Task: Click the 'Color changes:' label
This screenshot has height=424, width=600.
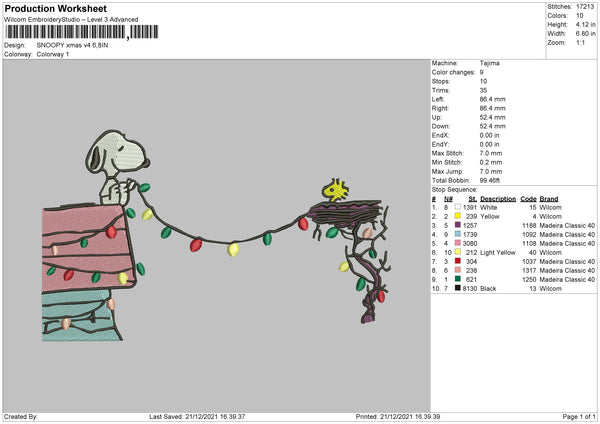Action: (453, 72)
